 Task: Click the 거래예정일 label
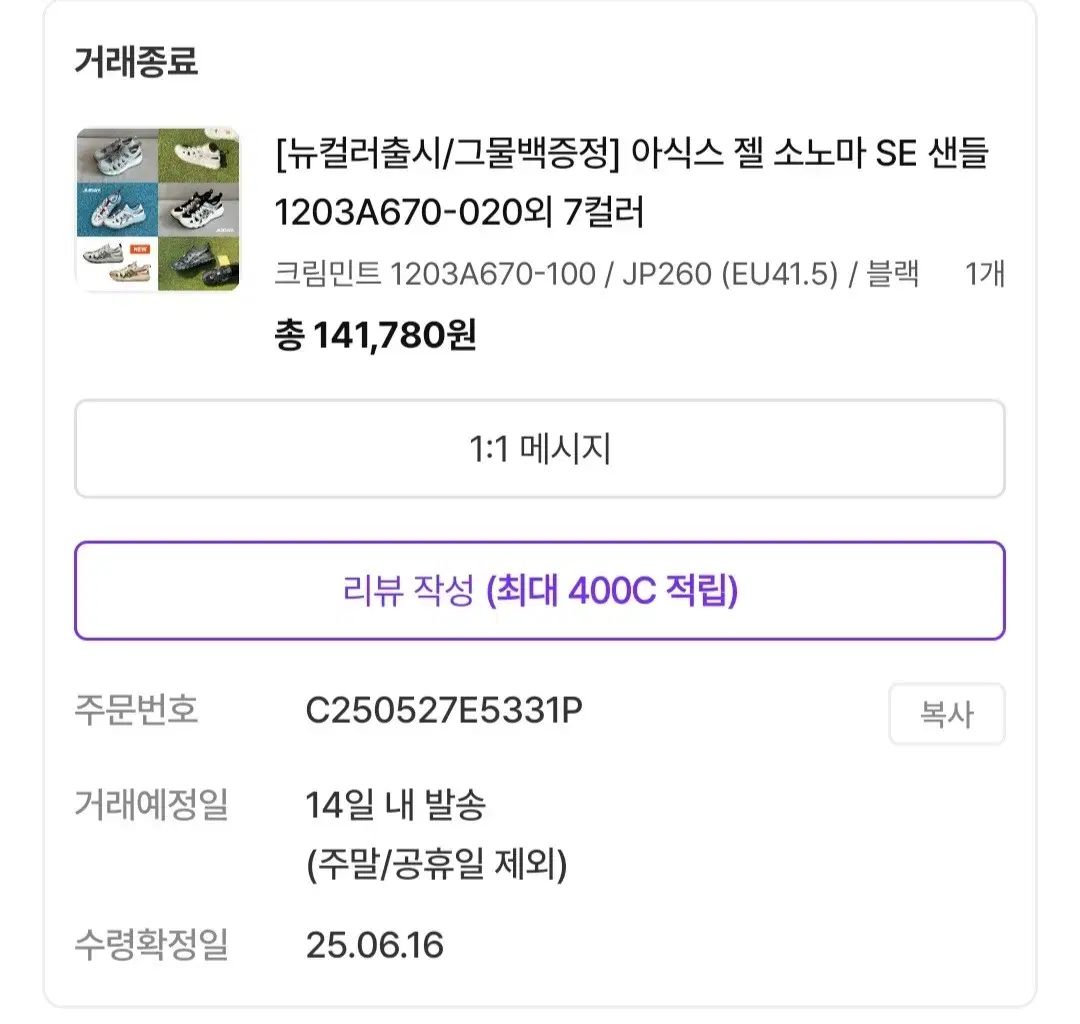point(151,804)
